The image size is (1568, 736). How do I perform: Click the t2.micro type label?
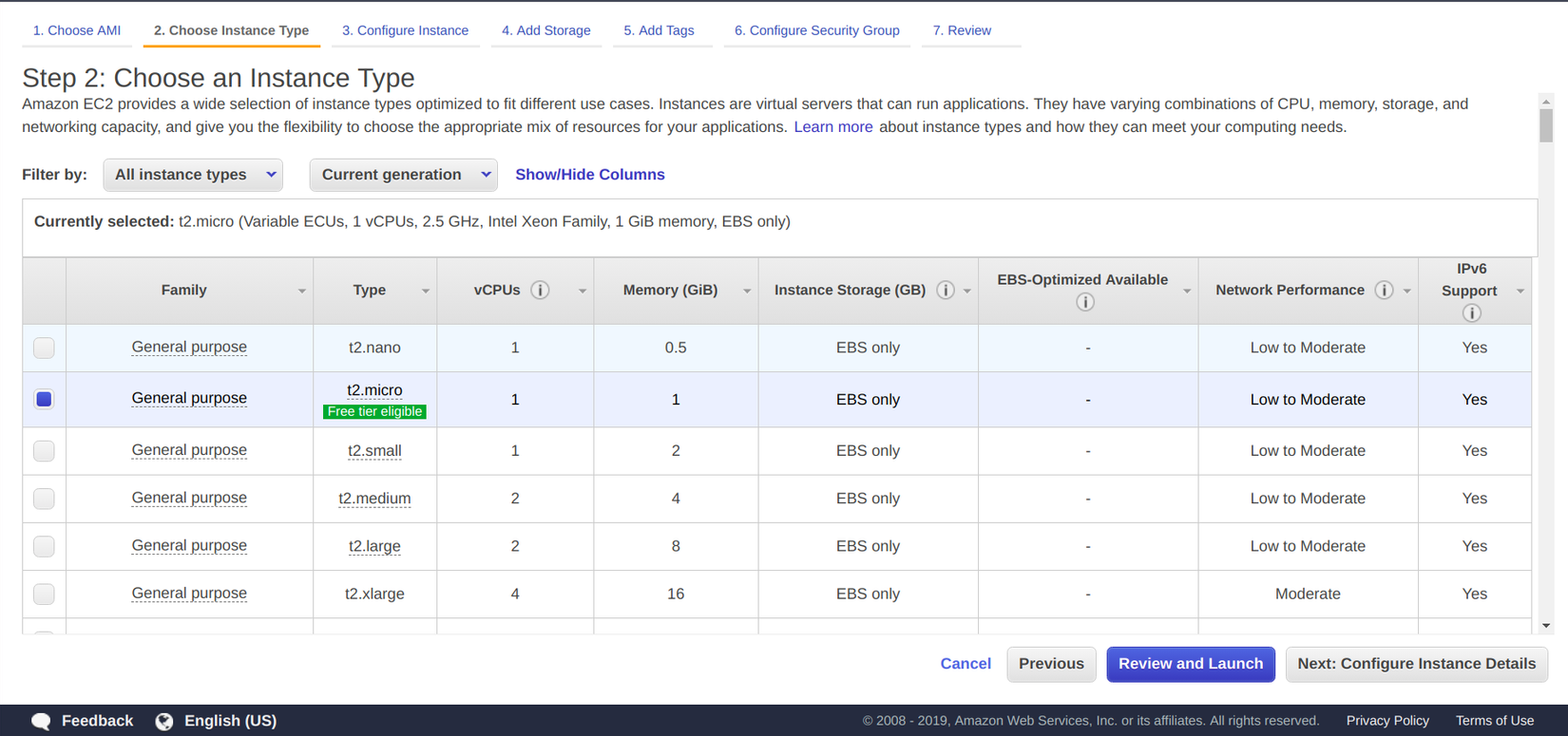374,390
